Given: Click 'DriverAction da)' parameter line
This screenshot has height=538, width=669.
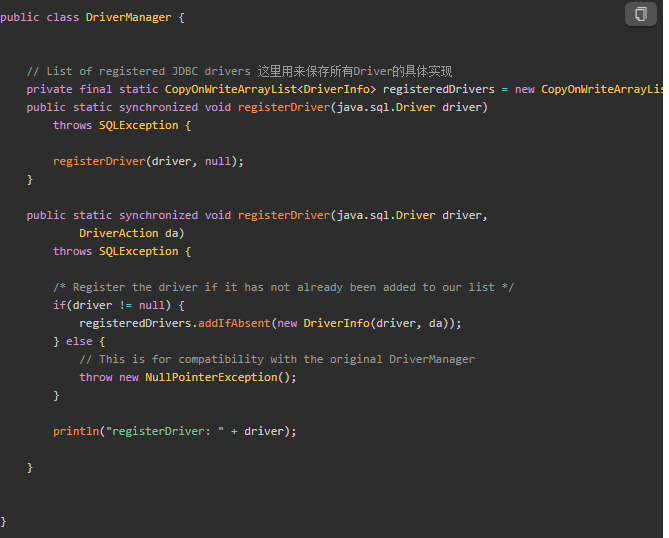Looking at the screenshot, I should click(132, 233).
